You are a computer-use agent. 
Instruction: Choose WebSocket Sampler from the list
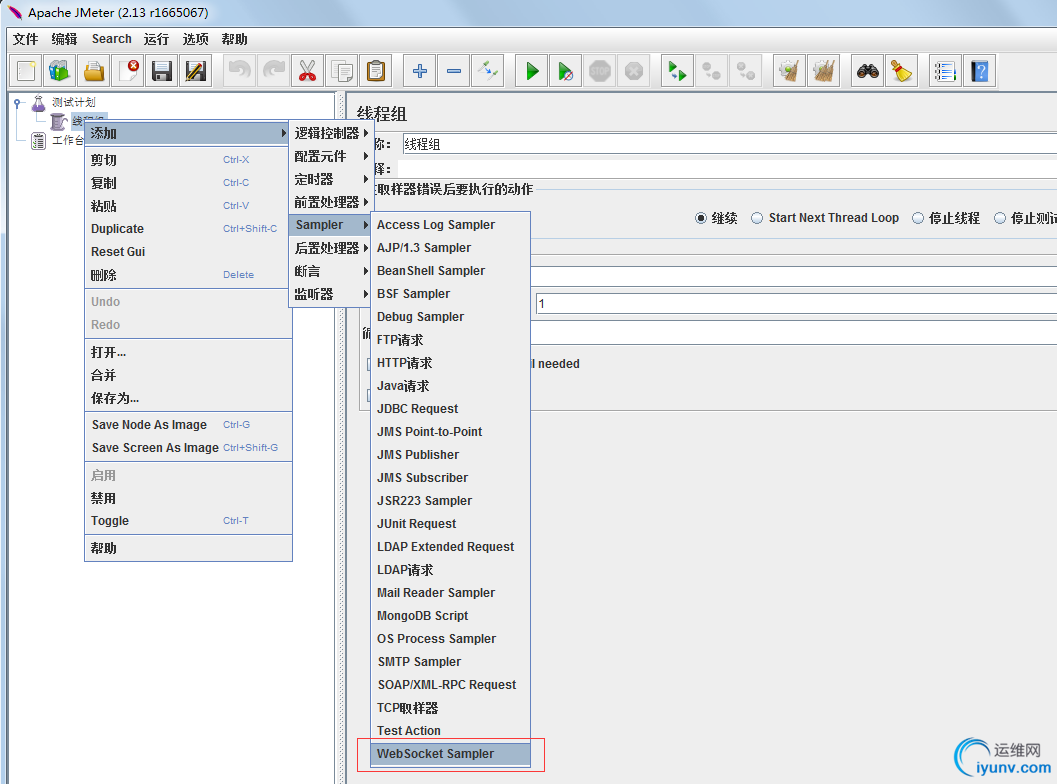pos(450,754)
